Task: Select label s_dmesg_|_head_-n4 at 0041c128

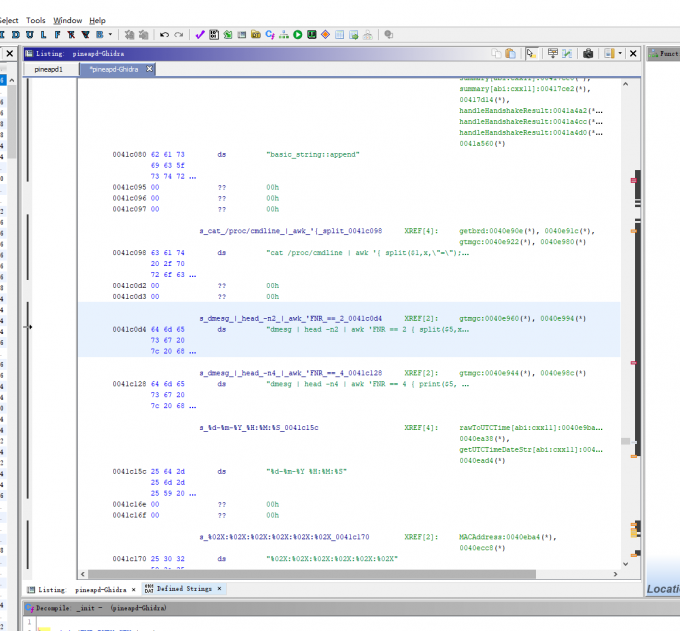Action: point(291,373)
